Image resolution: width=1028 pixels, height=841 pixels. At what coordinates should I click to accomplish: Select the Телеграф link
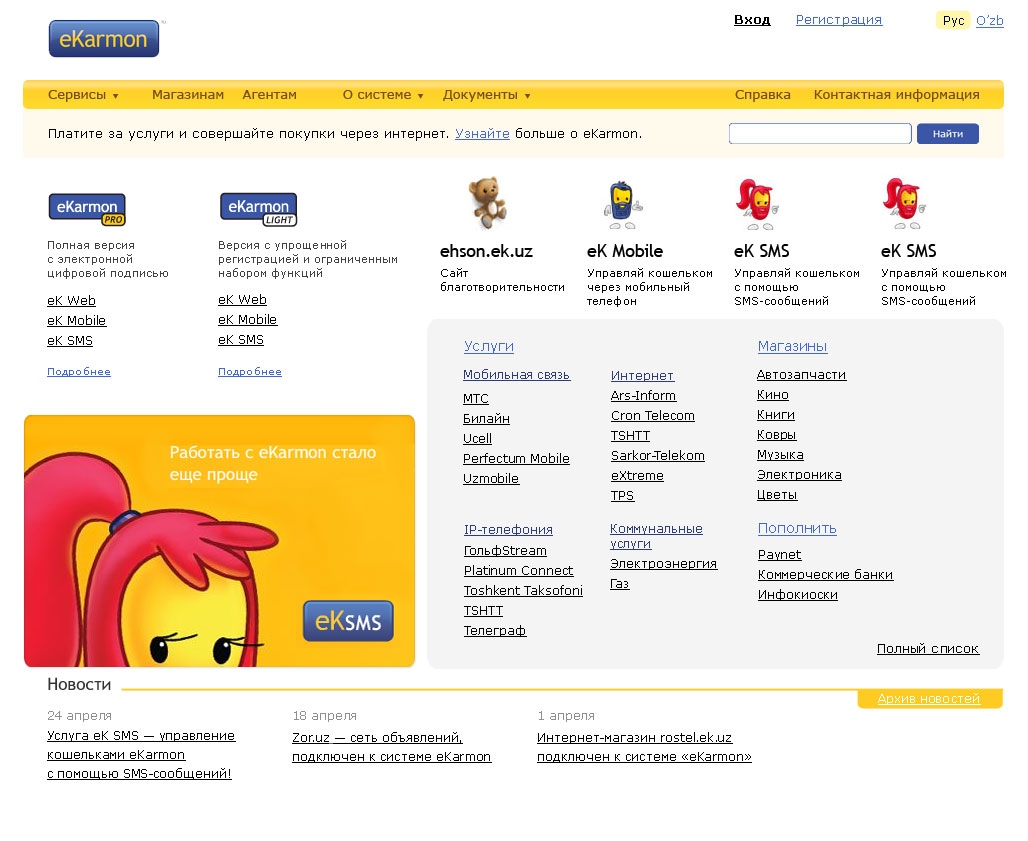click(x=494, y=631)
